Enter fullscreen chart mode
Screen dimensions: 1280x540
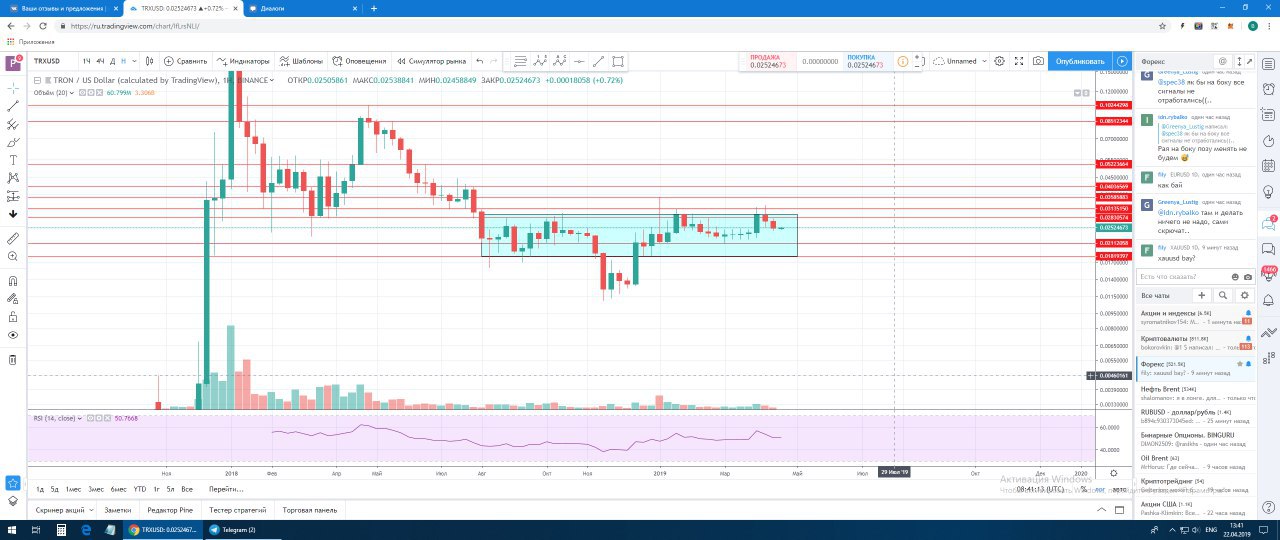[1019, 61]
